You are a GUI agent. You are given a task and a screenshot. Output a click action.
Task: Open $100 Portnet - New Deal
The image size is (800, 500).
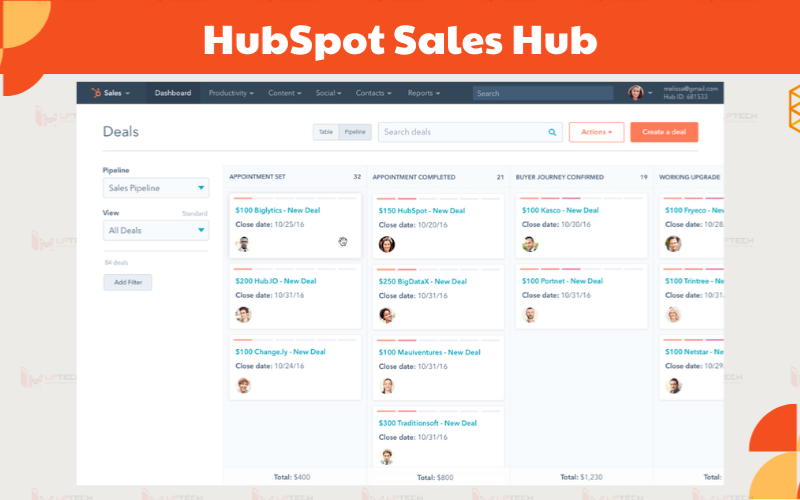pyautogui.click(x=562, y=281)
